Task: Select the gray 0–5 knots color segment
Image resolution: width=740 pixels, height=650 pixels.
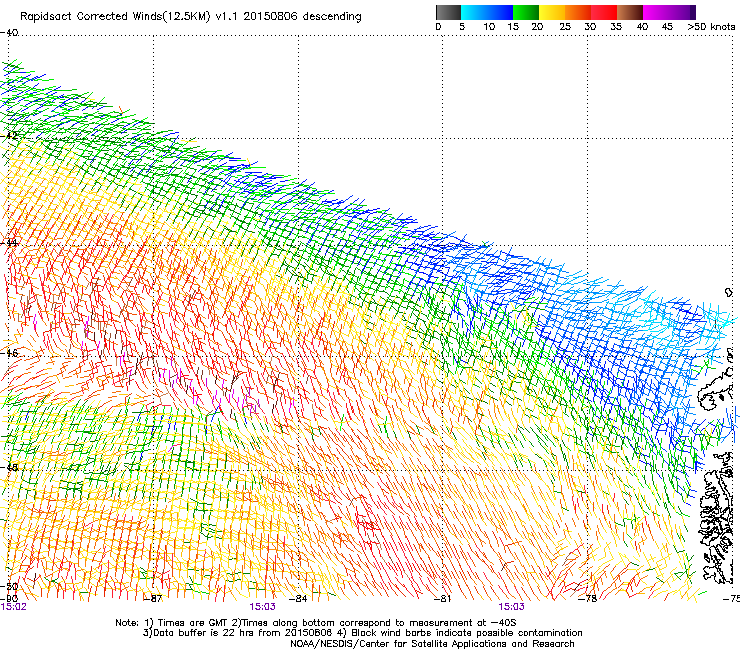Action: coord(448,12)
